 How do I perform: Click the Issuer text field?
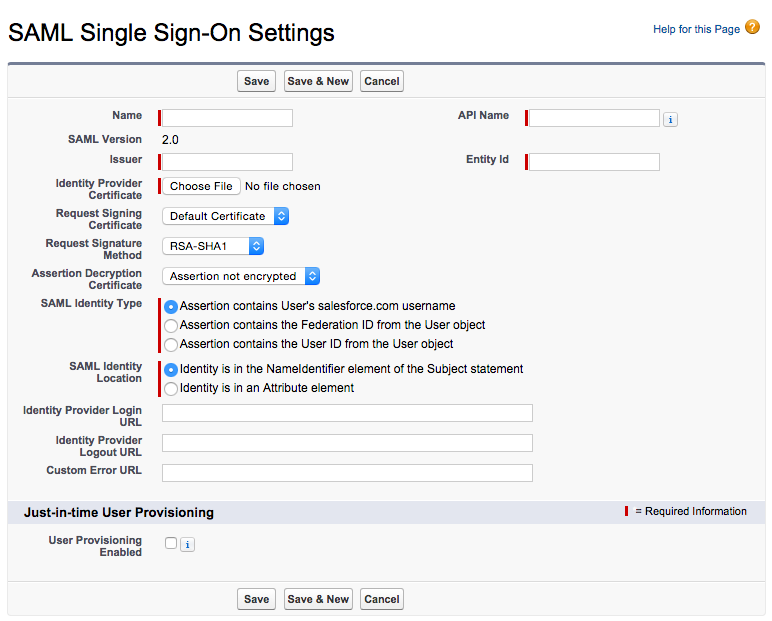click(x=228, y=162)
